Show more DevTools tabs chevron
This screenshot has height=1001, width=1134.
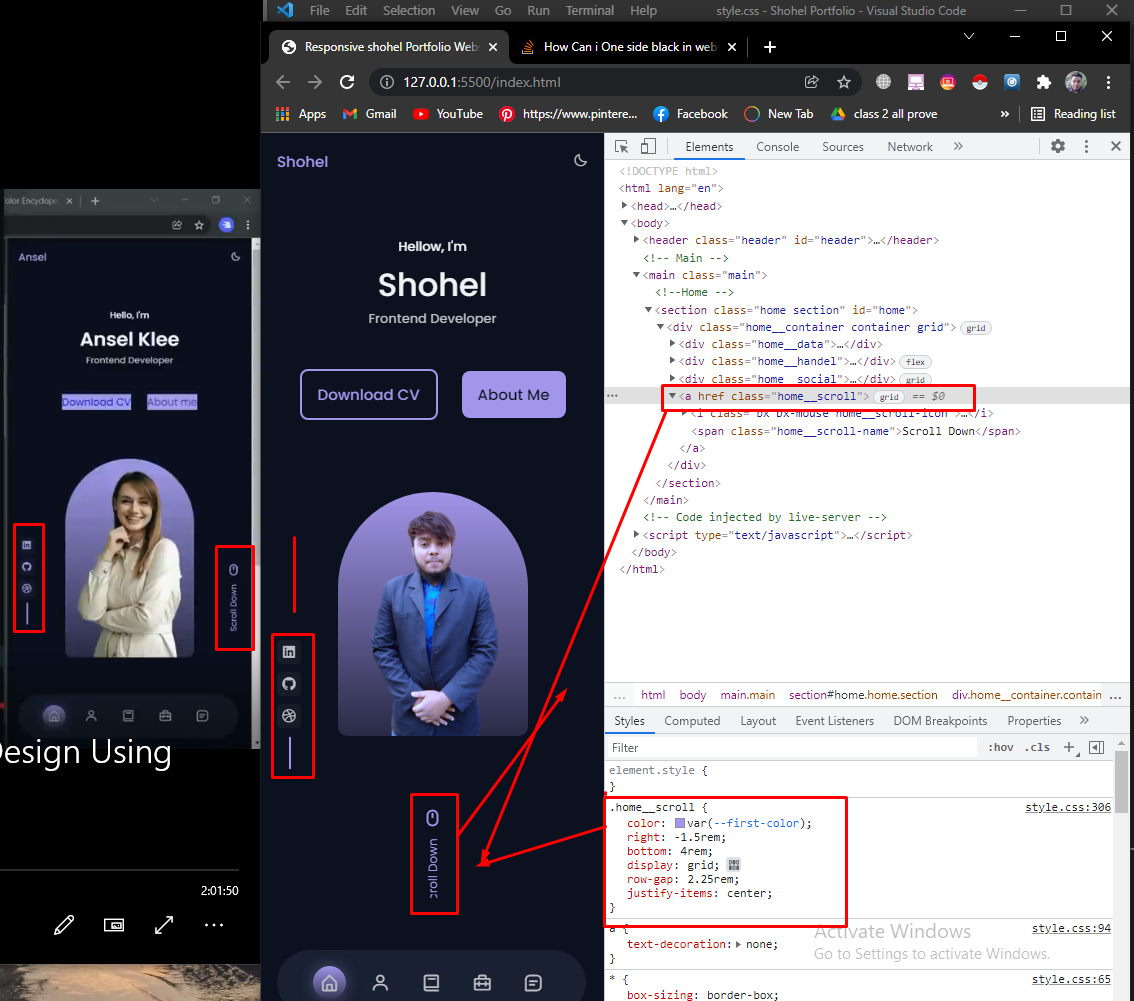coord(958,146)
